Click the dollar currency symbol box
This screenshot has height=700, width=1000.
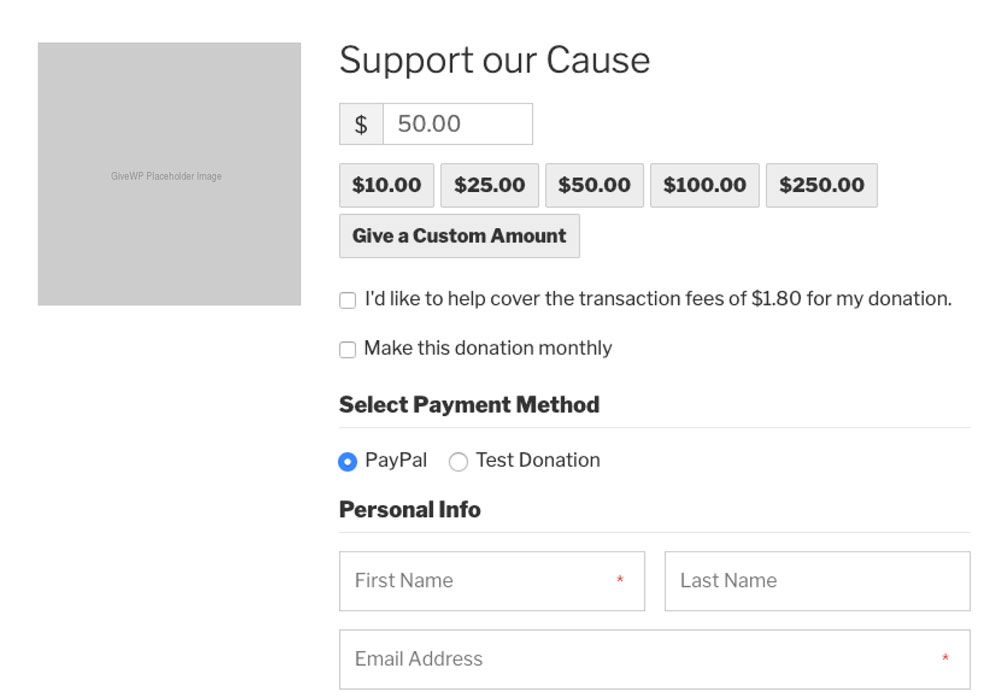point(361,124)
